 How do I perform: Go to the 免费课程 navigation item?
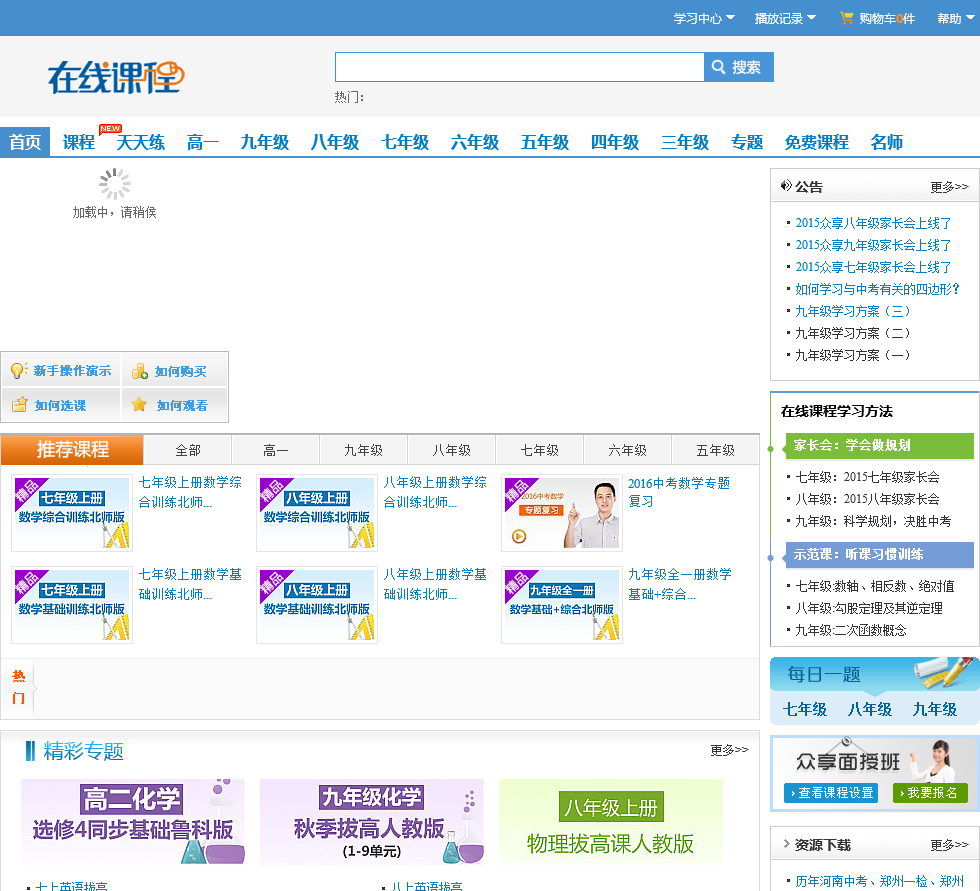point(816,142)
